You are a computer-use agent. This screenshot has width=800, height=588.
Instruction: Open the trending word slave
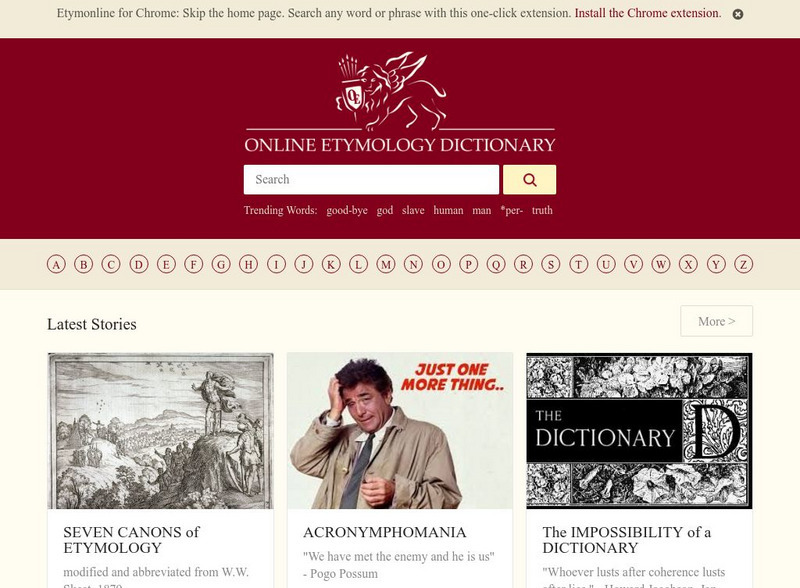[413, 210]
